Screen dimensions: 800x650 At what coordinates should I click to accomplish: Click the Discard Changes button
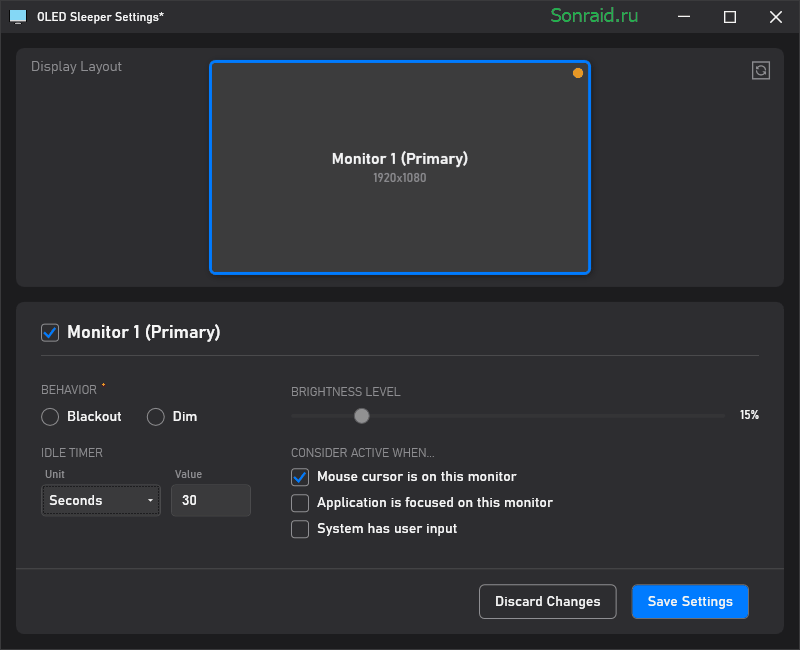[547, 602]
